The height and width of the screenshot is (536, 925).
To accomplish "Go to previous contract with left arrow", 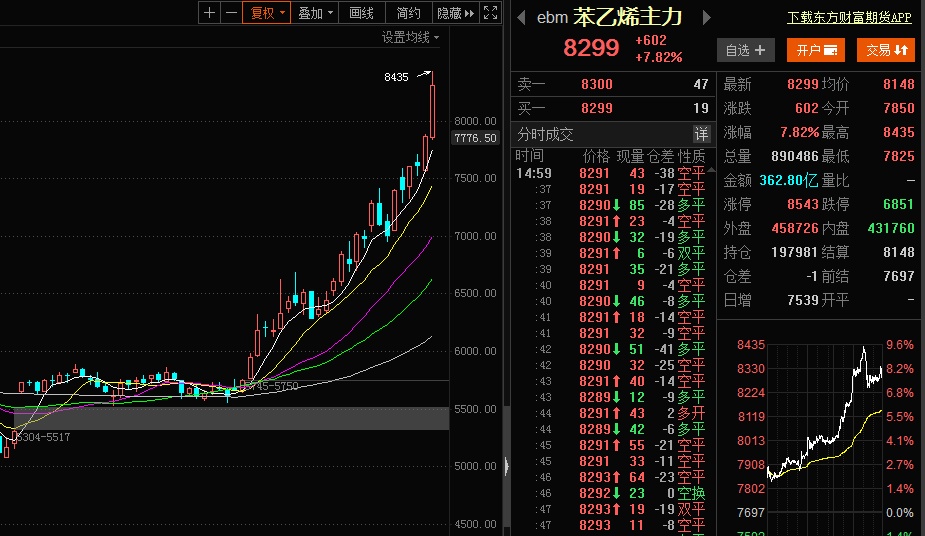I will [x=521, y=18].
